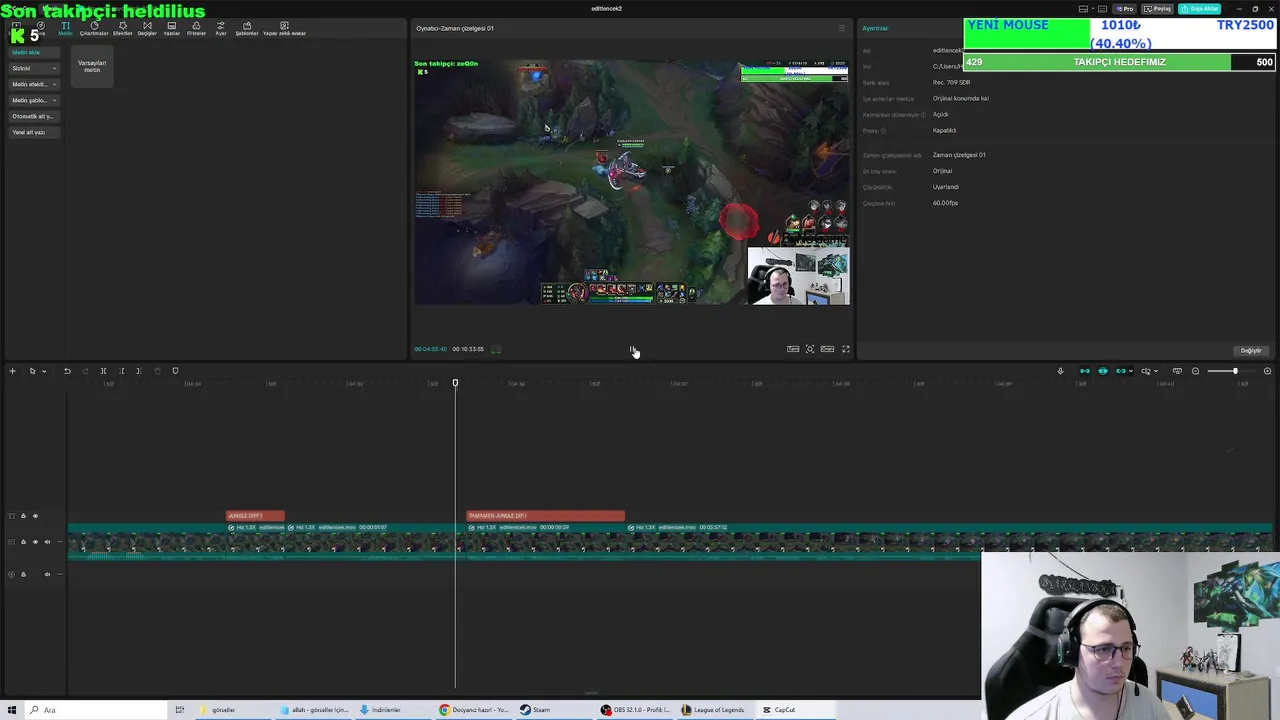Open the Metin (text) tab
Image resolution: width=1280 pixels, height=720 pixels.
click(x=65, y=28)
